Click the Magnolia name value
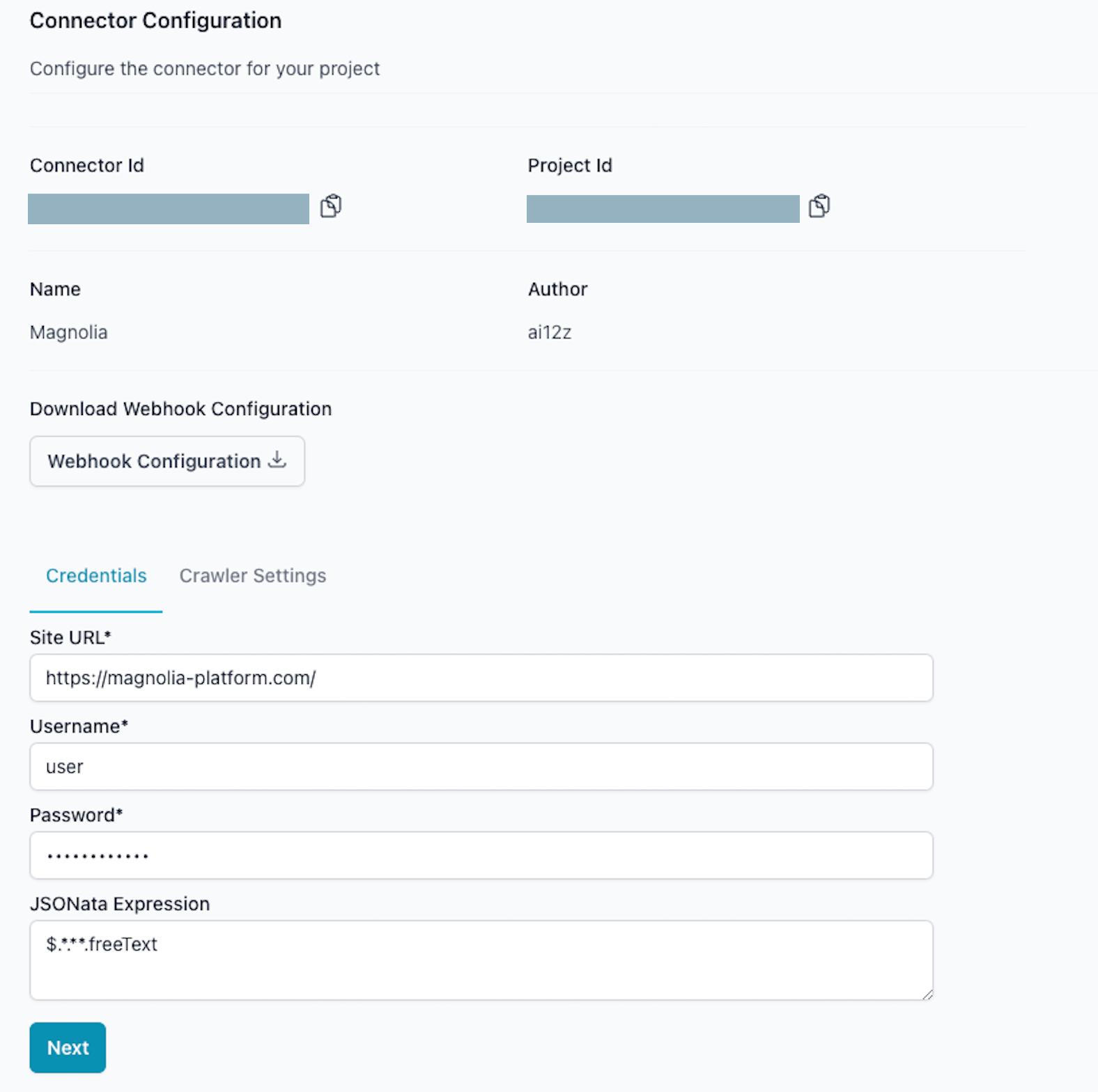Image resolution: width=1098 pixels, height=1092 pixels. (x=69, y=332)
